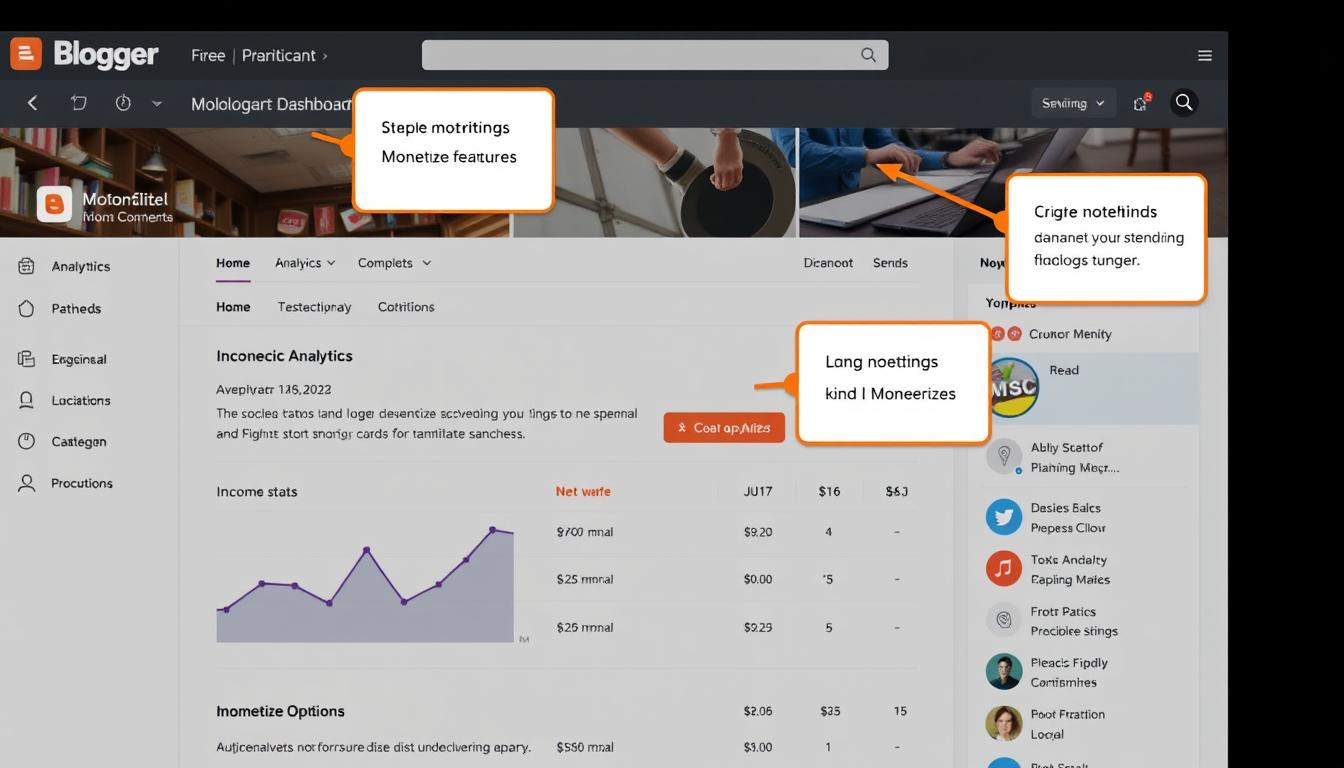Viewport: 1344px width, 768px height.
Task: Click the Twitter icon beside Dasies Balcs
Action: pyautogui.click(x=1004, y=517)
